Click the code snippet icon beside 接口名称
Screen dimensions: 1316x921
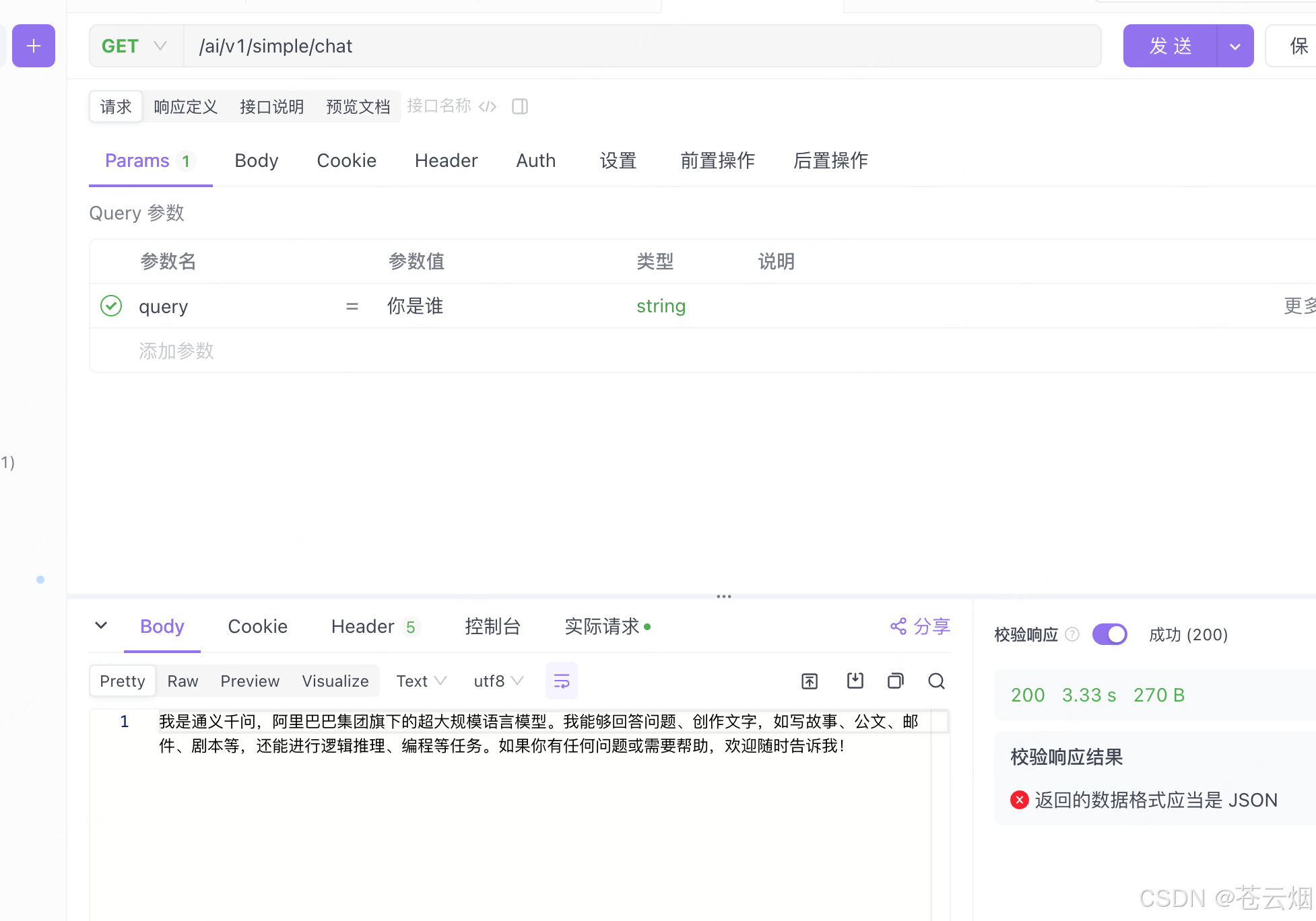(488, 106)
